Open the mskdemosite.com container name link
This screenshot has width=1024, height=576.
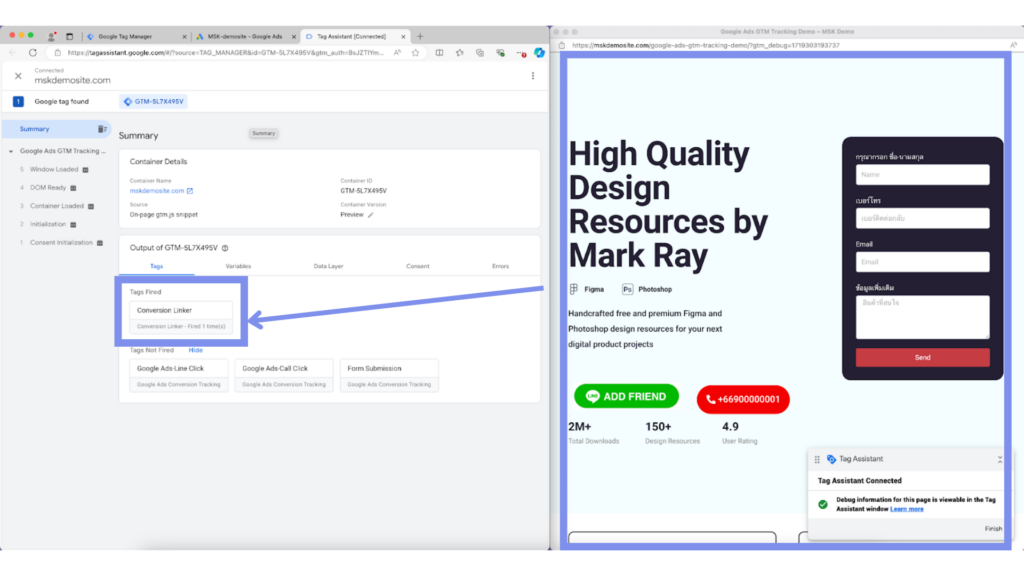tap(161, 191)
